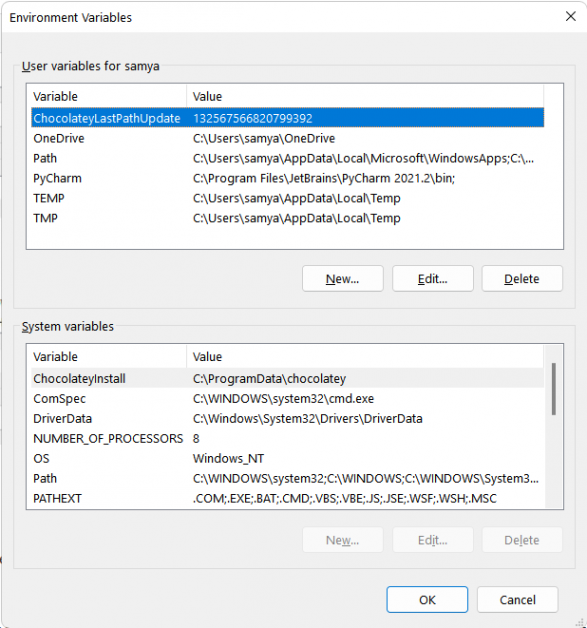
Task: Confirm changes with the OK button
Action: [427, 600]
